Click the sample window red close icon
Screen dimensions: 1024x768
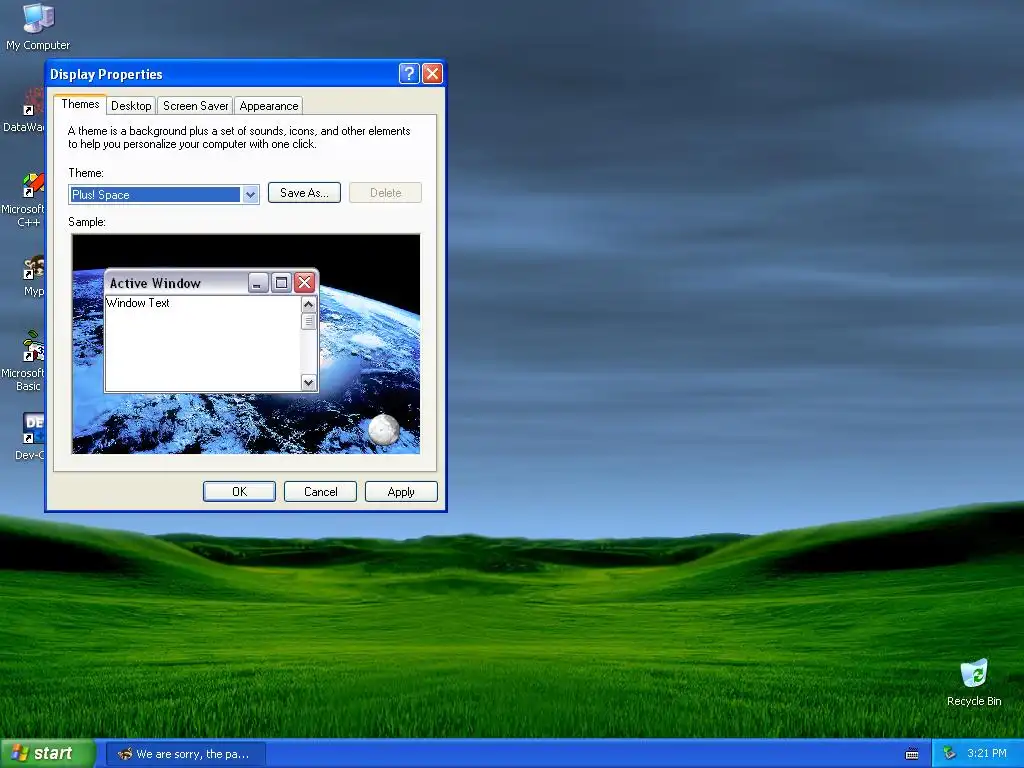click(x=304, y=283)
